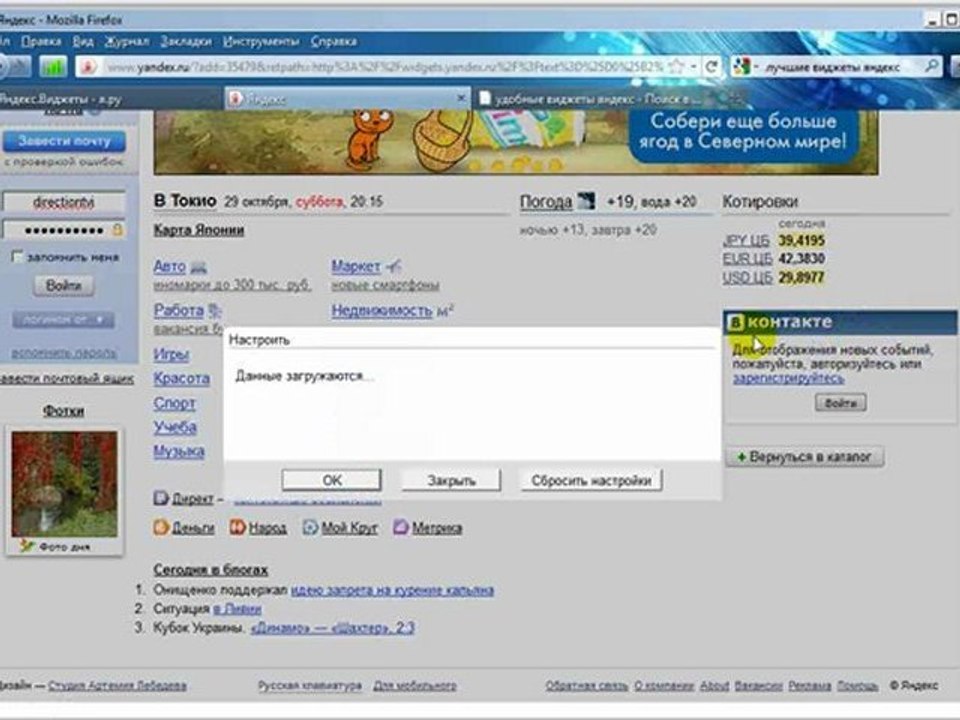Click the Завести почту button
Image resolution: width=960 pixels, height=720 pixels.
click(x=64, y=141)
